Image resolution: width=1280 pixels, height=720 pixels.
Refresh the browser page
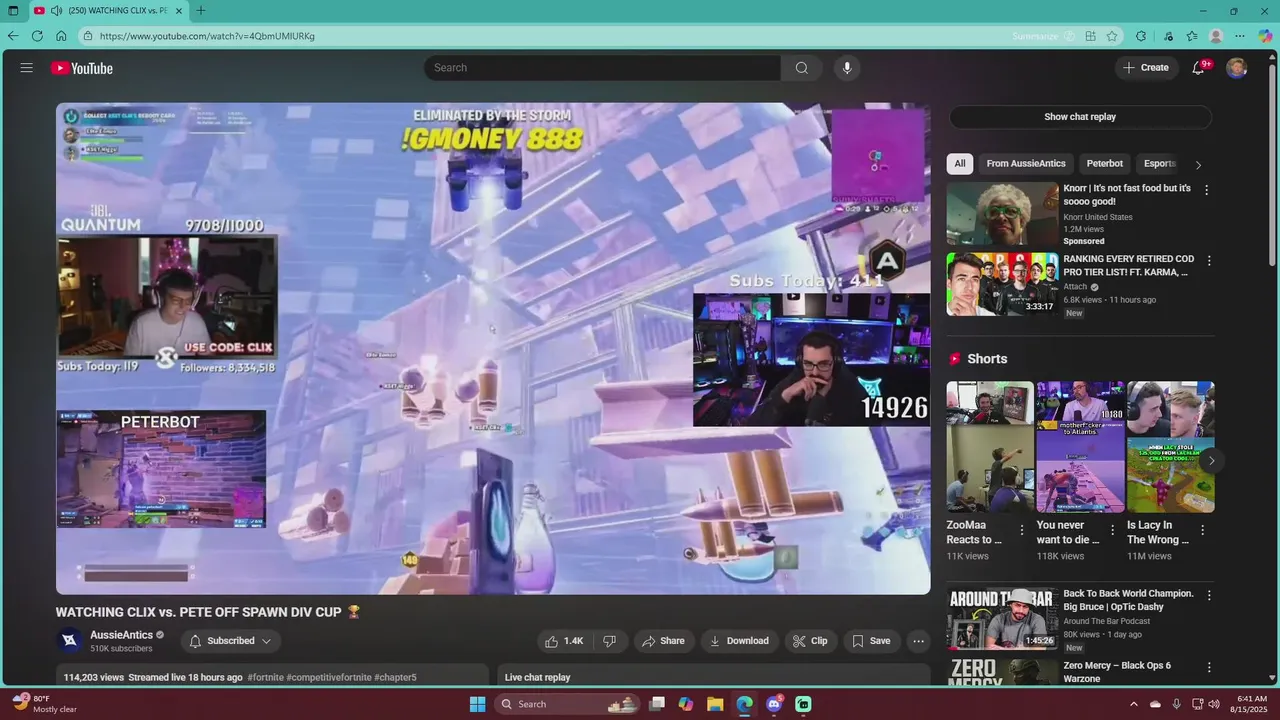(37, 36)
